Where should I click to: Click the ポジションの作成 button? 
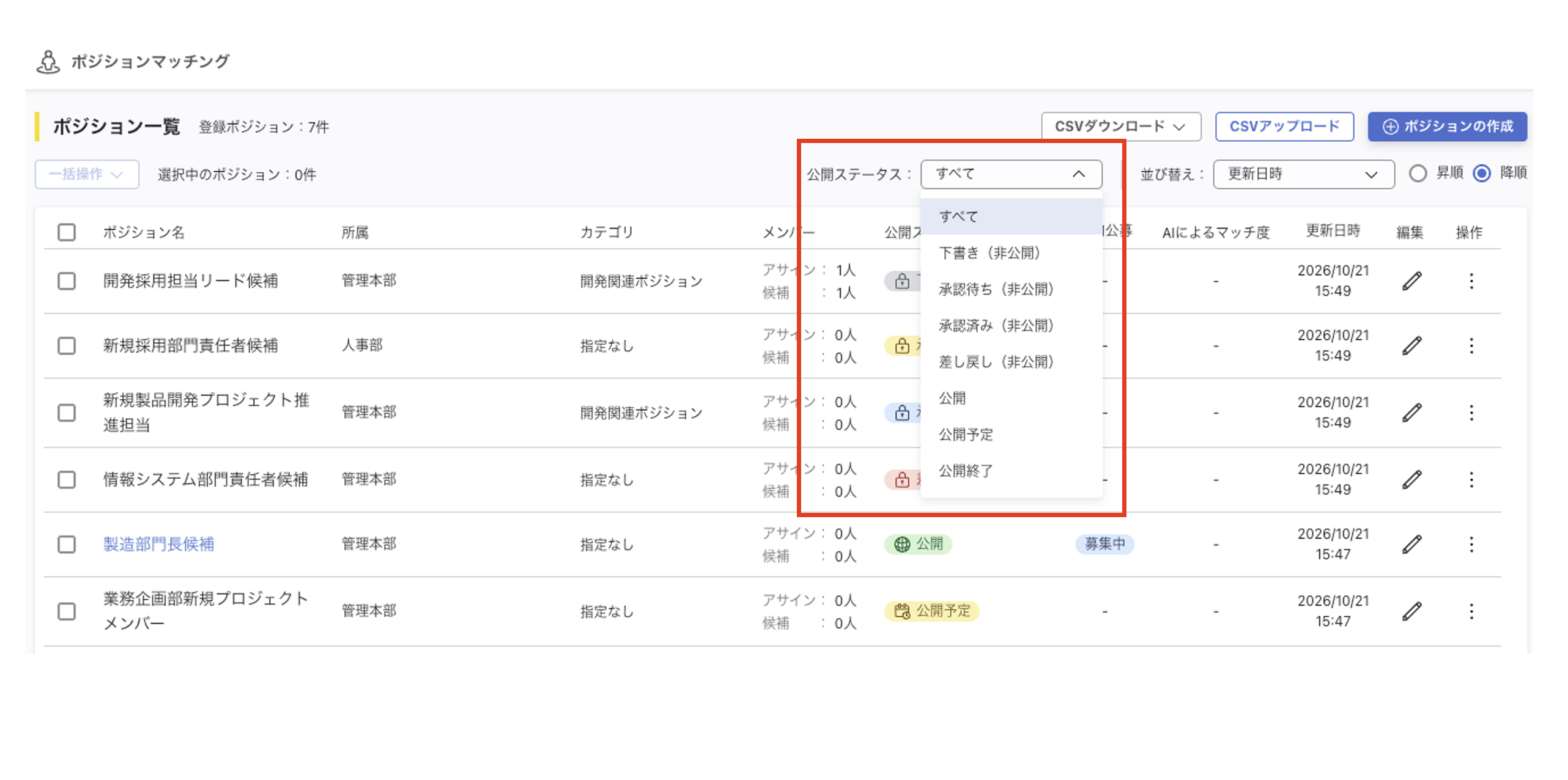click(1447, 127)
